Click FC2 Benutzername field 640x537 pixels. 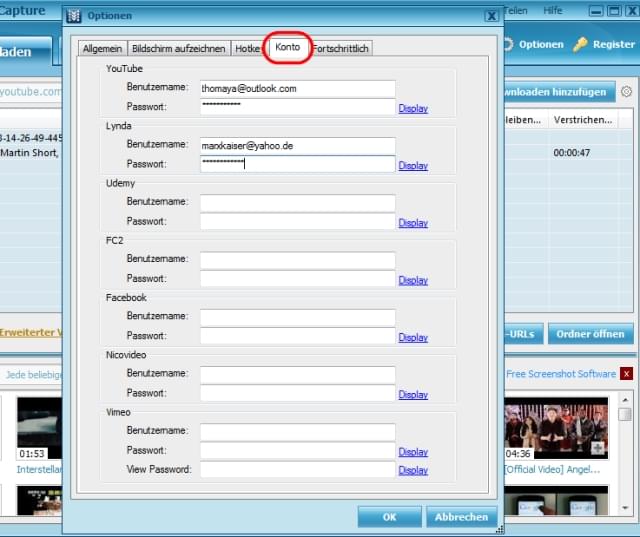click(298, 260)
